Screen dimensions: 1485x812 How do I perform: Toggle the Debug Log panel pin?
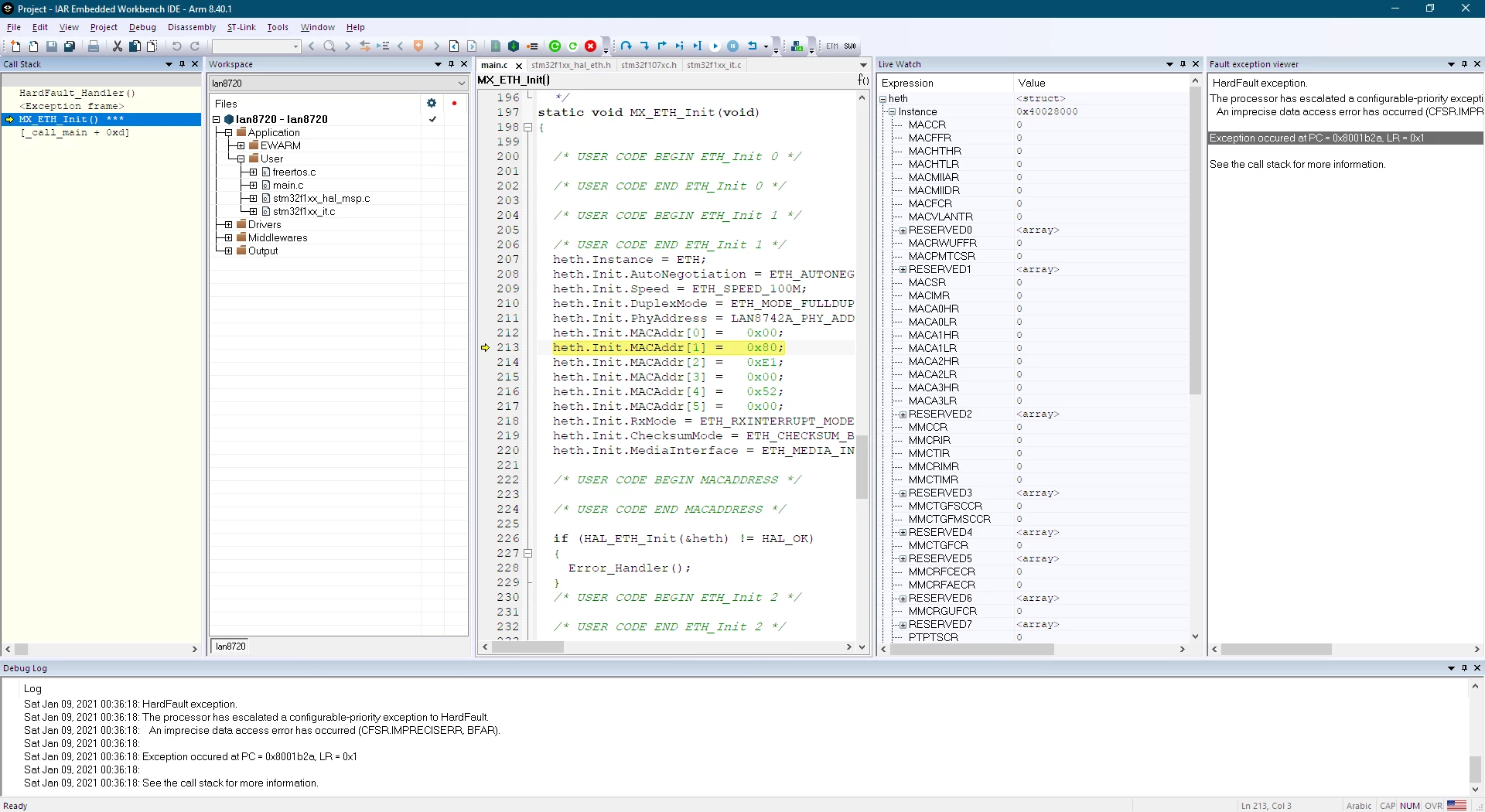coord(1464,668)
